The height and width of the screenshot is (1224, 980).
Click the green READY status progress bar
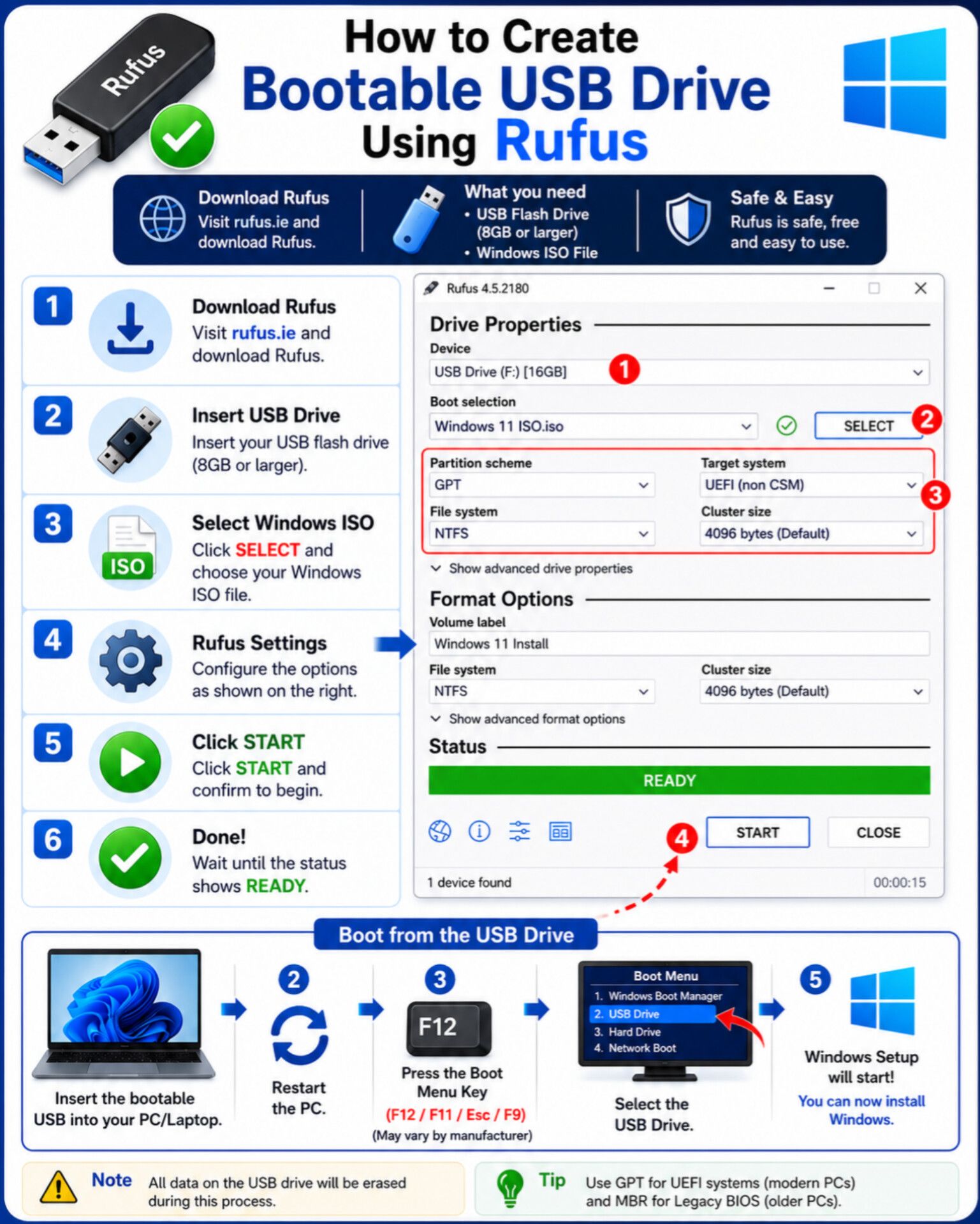(x=679, y=781)
